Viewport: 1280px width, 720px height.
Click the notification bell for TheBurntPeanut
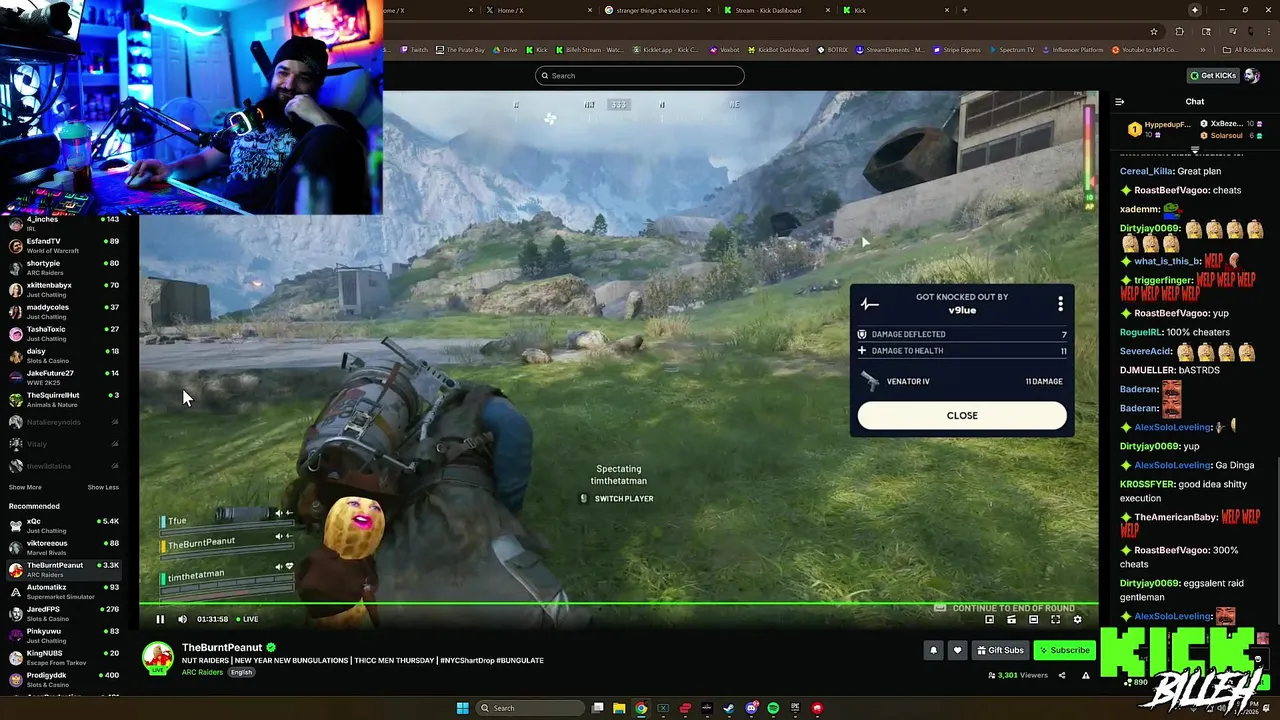point(933,650)
